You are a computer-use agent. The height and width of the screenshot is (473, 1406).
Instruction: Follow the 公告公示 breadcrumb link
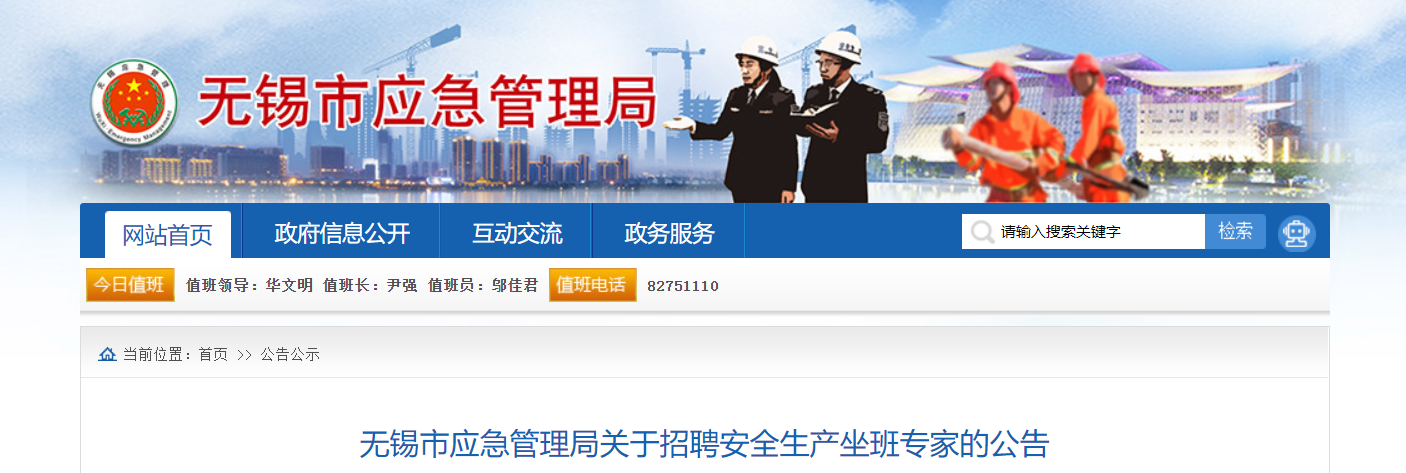pyautogui.click(x=290, y=355)
